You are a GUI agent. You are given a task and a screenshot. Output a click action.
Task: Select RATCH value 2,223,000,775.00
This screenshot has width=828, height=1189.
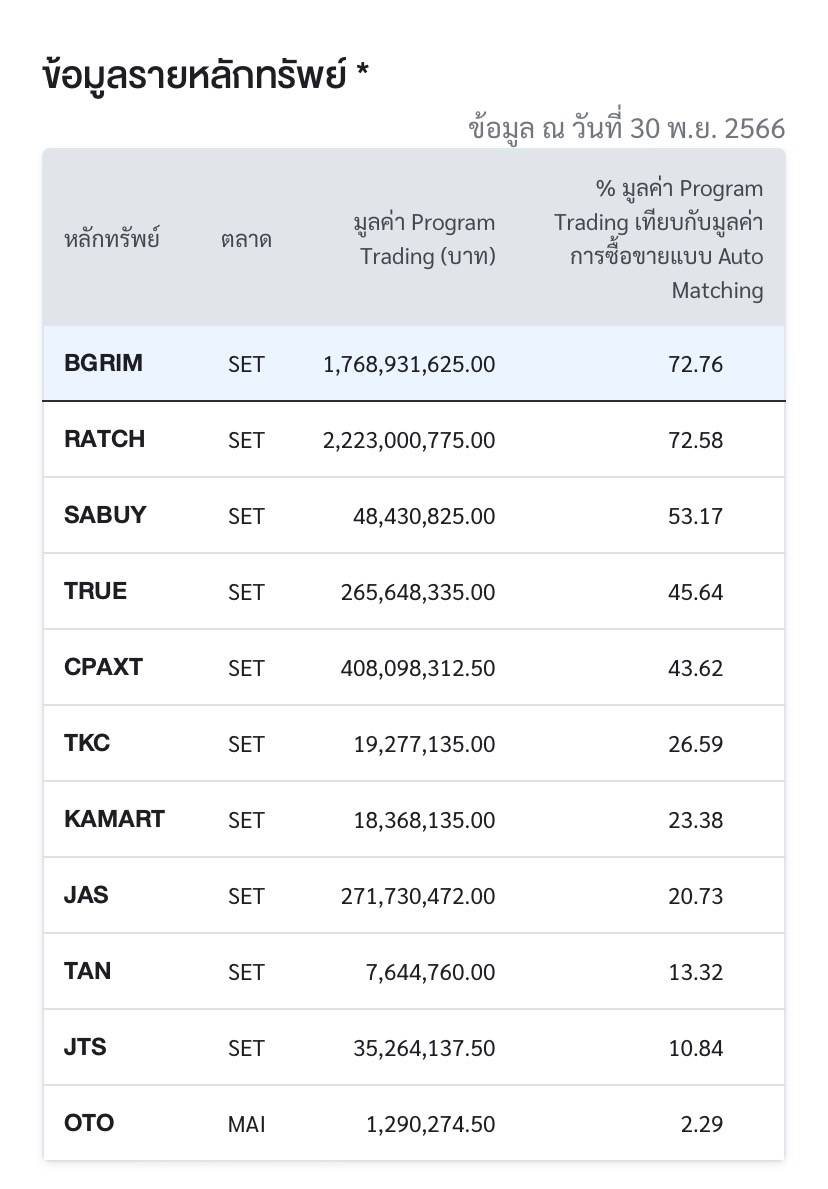tap(409, 440)
